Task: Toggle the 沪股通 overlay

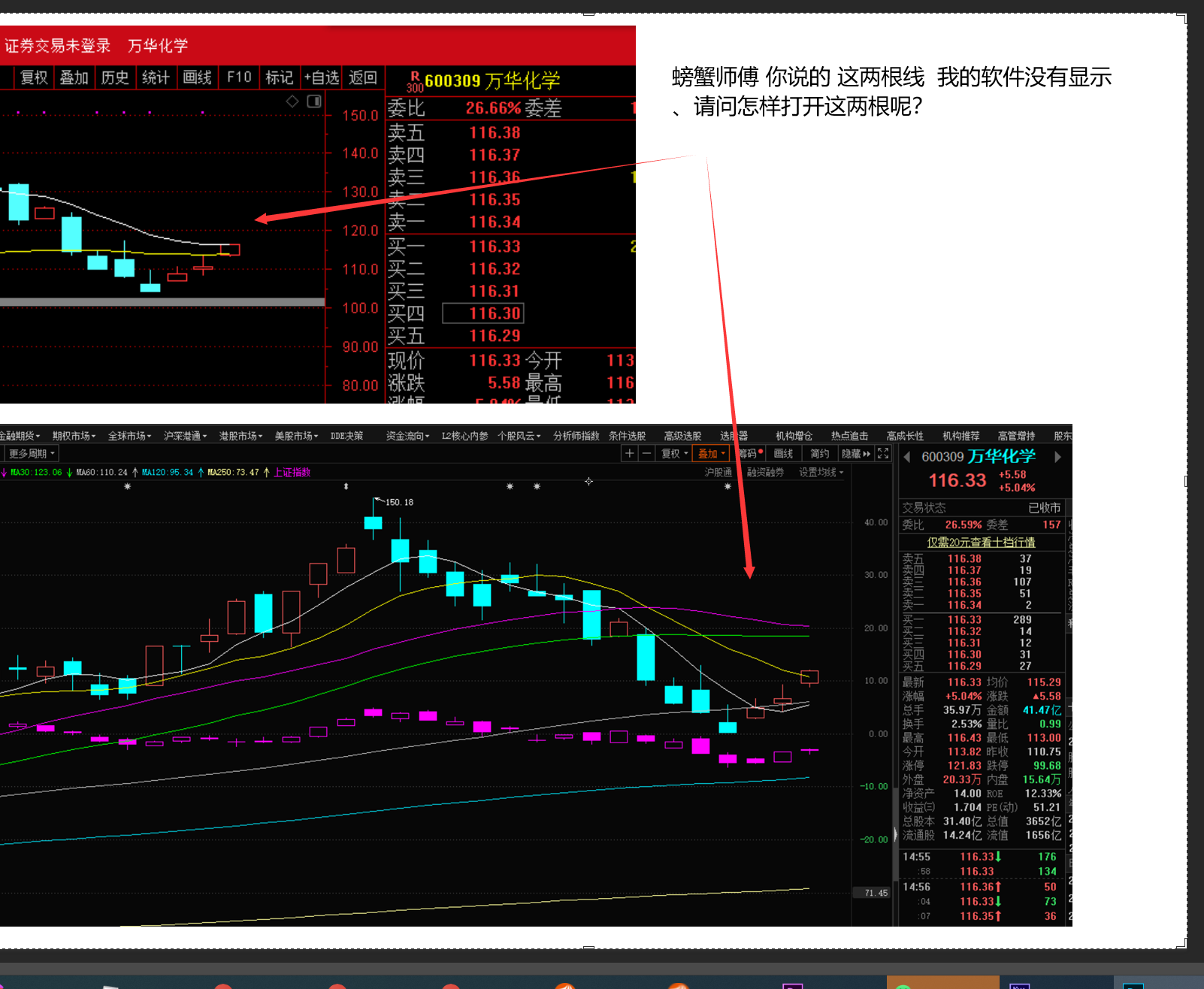Action: pyautogui.click(x=718, y=472)
